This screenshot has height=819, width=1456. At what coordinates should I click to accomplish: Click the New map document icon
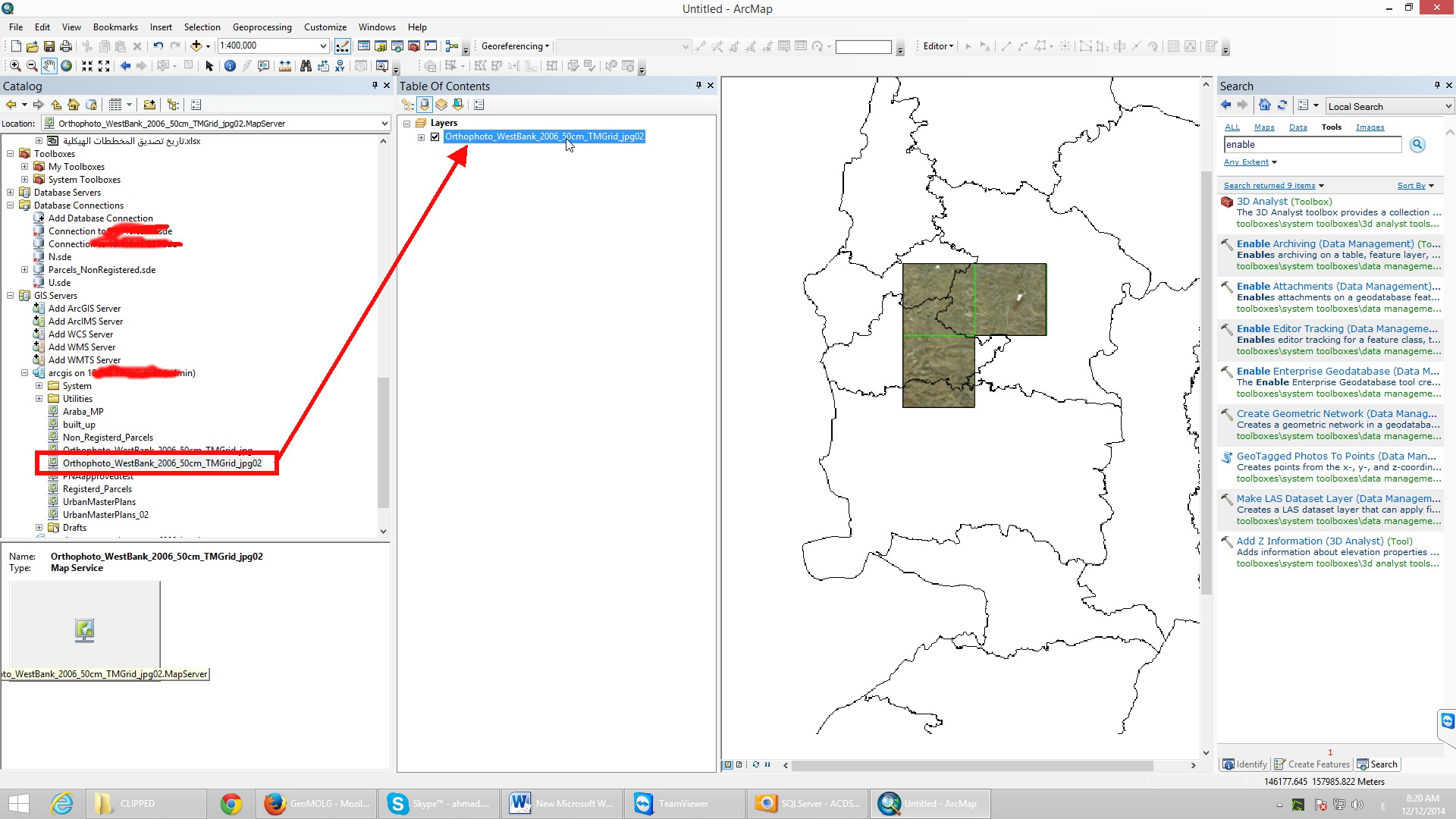coord(15,46)
